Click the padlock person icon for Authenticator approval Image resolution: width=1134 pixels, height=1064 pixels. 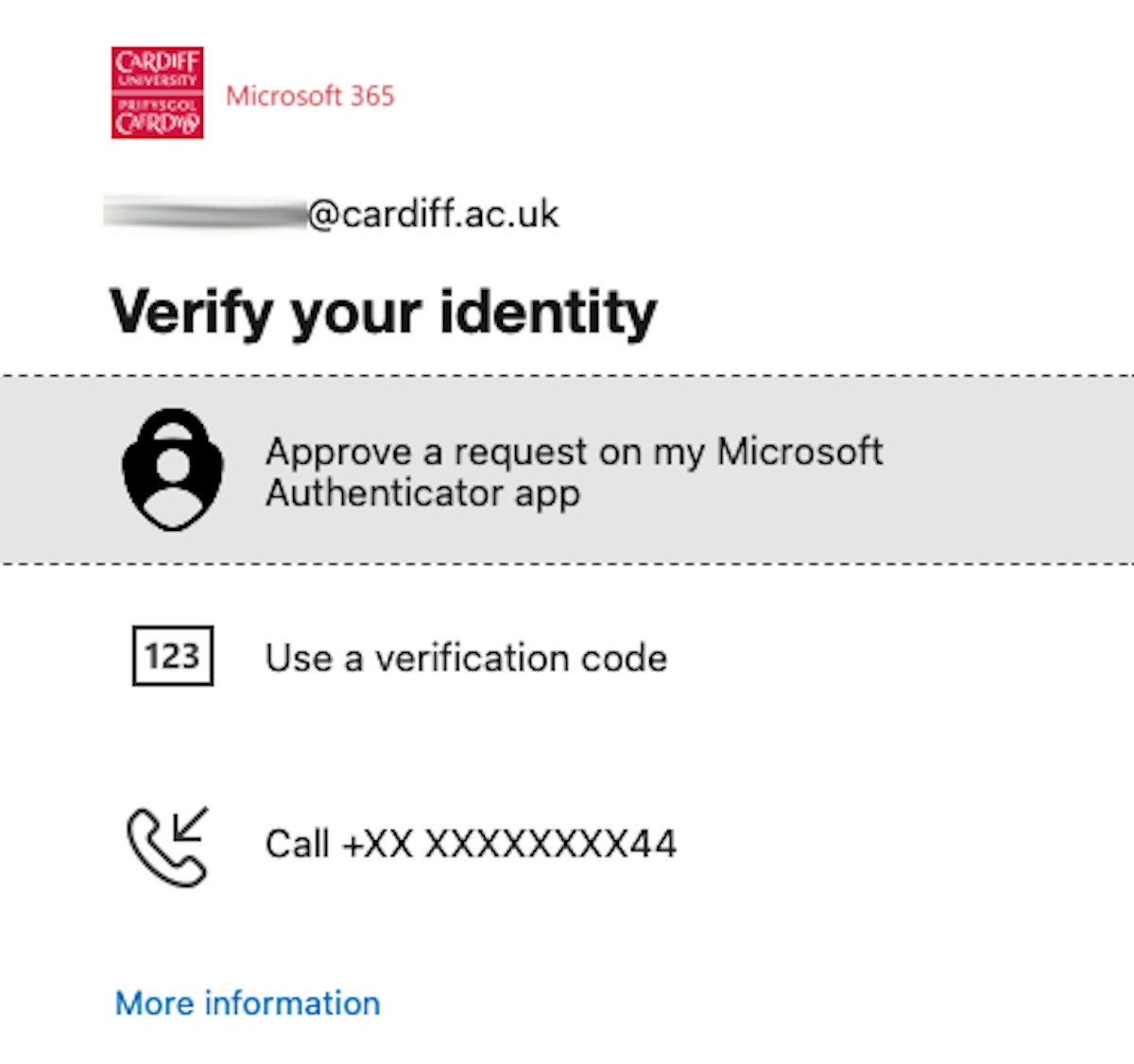(172, 470)
